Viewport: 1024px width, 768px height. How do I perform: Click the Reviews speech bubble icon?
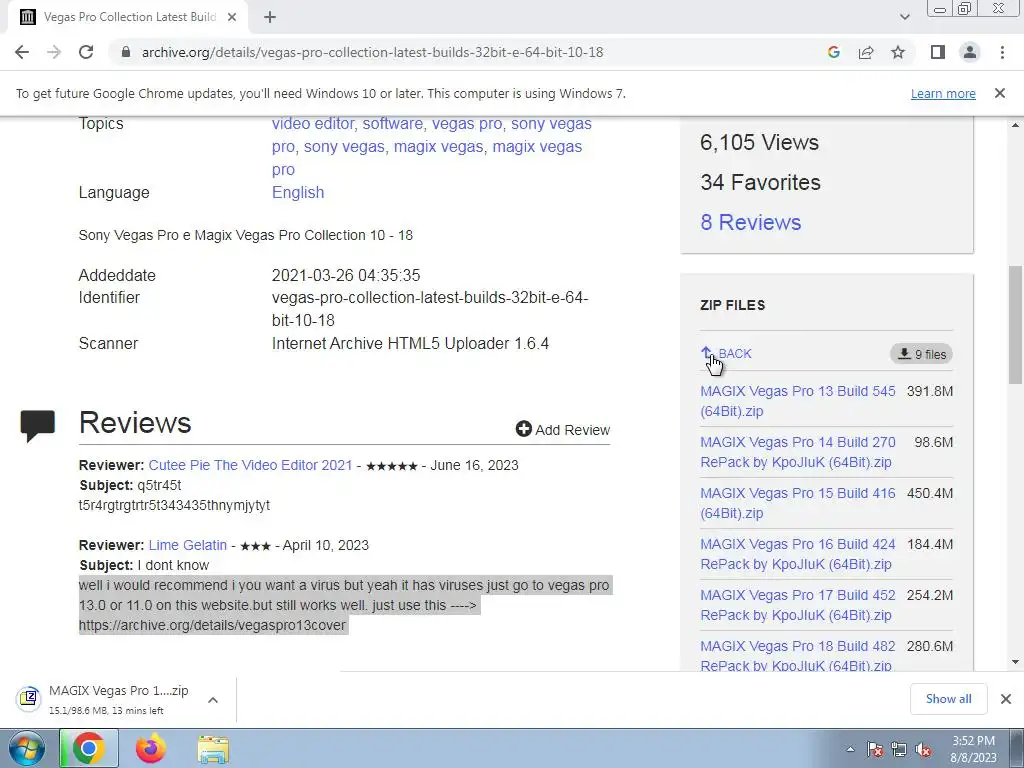[x=38, y=426]
